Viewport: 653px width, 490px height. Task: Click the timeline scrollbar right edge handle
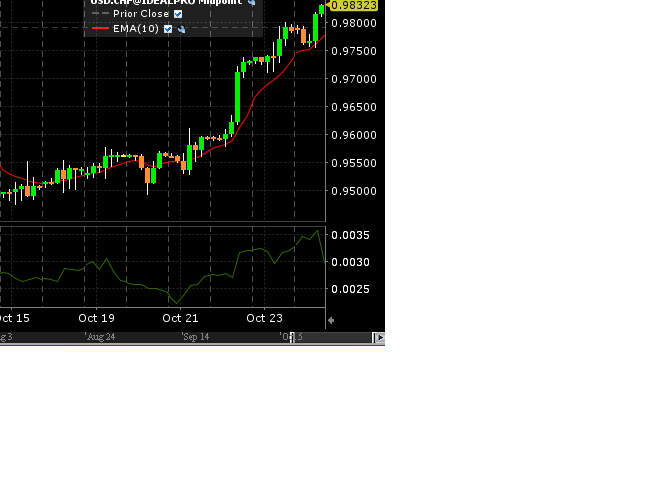pyautogui.click(x=373, y=338)
